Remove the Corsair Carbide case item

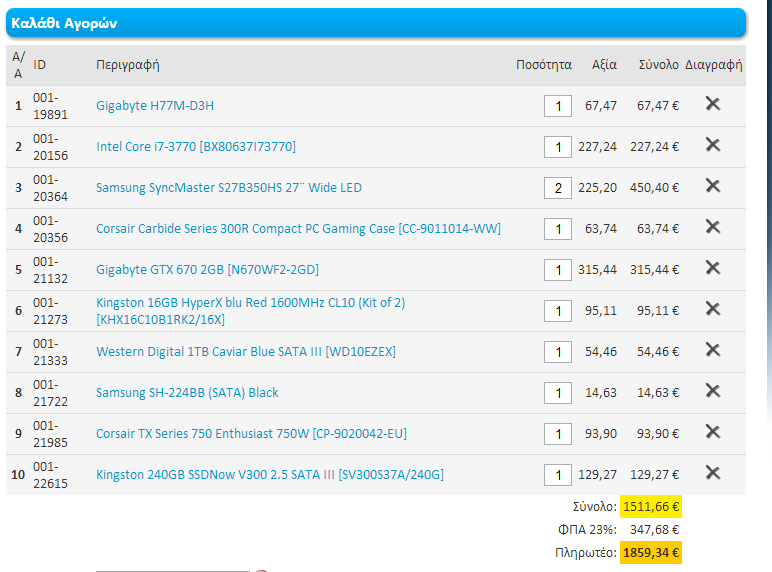(713, 227)
